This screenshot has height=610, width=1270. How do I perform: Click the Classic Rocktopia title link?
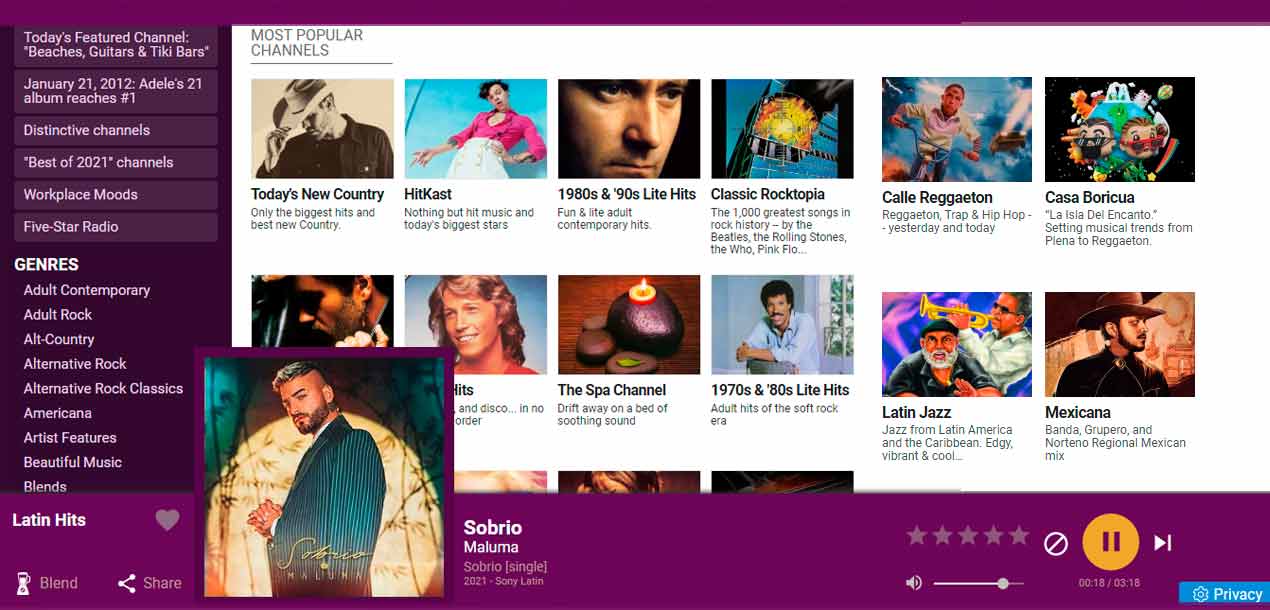tap(768, 194)
